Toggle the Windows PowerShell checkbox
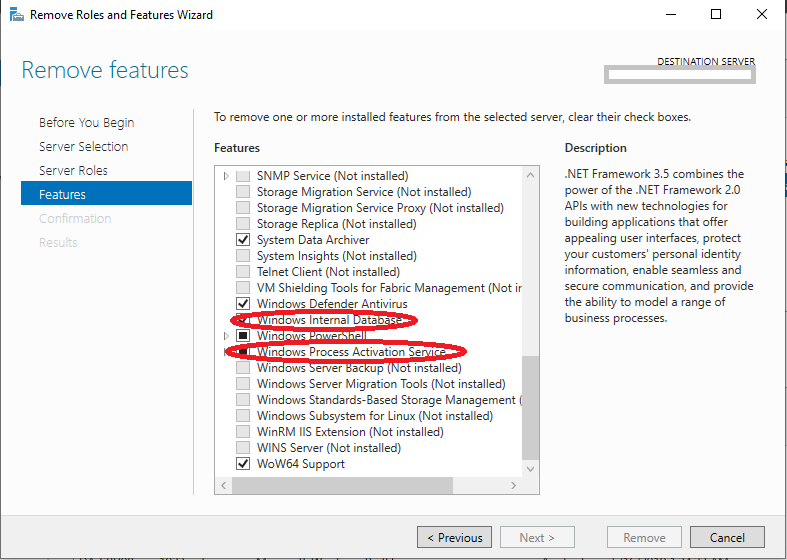The width and height of the screenshot is (787, 560). coord(243,336)
